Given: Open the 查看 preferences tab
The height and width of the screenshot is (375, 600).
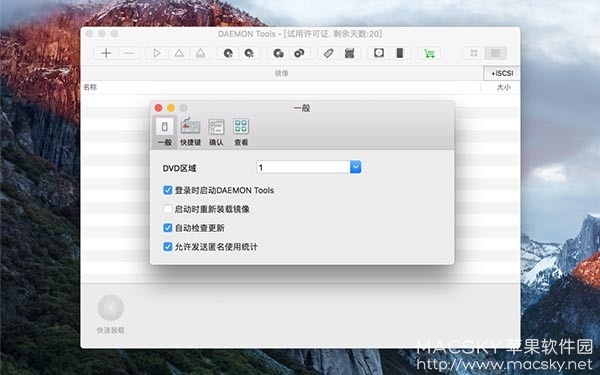Looking at the screenshot, I should 241,132.
